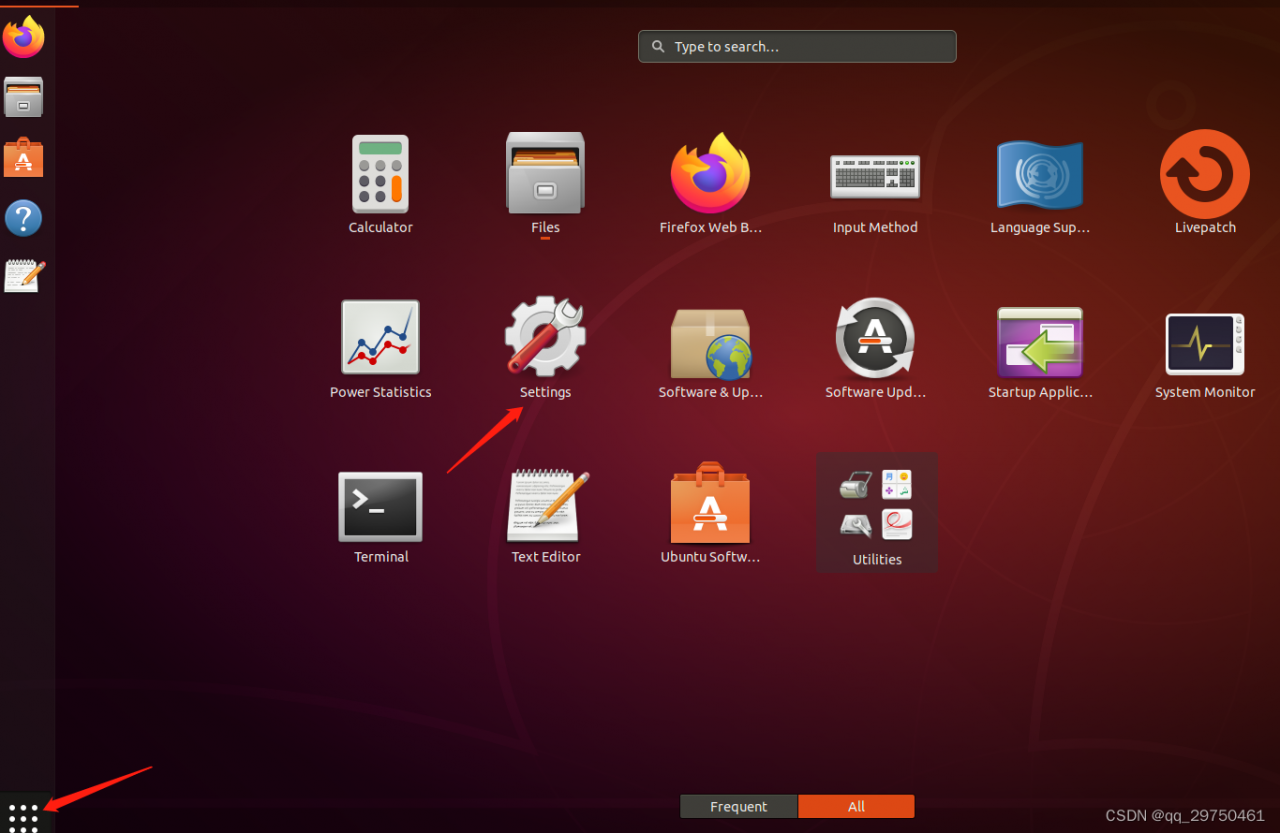Launch Software Updater
Image resolution: width=1280 pixels, height=833 pixels.
coord(875,338)
